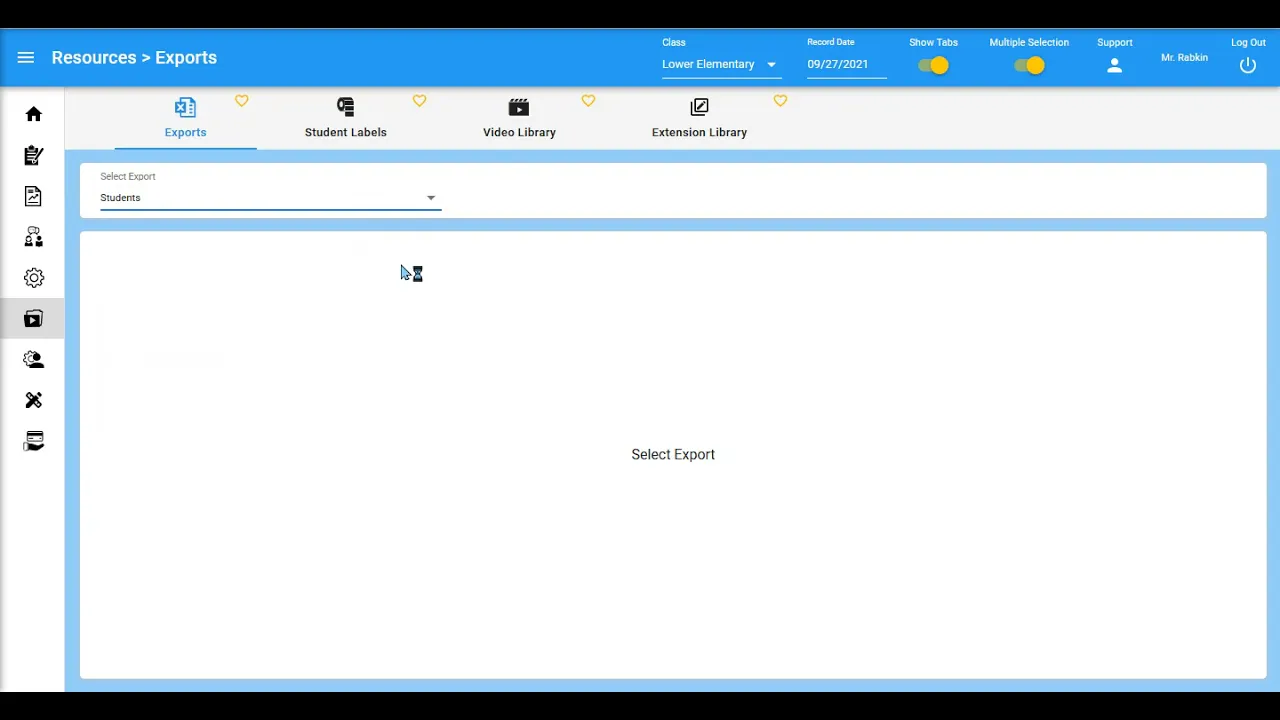This screenshot has width=1280, height=720.
Task: Click the Student Labels icon
Action: [x=346, y=107]
